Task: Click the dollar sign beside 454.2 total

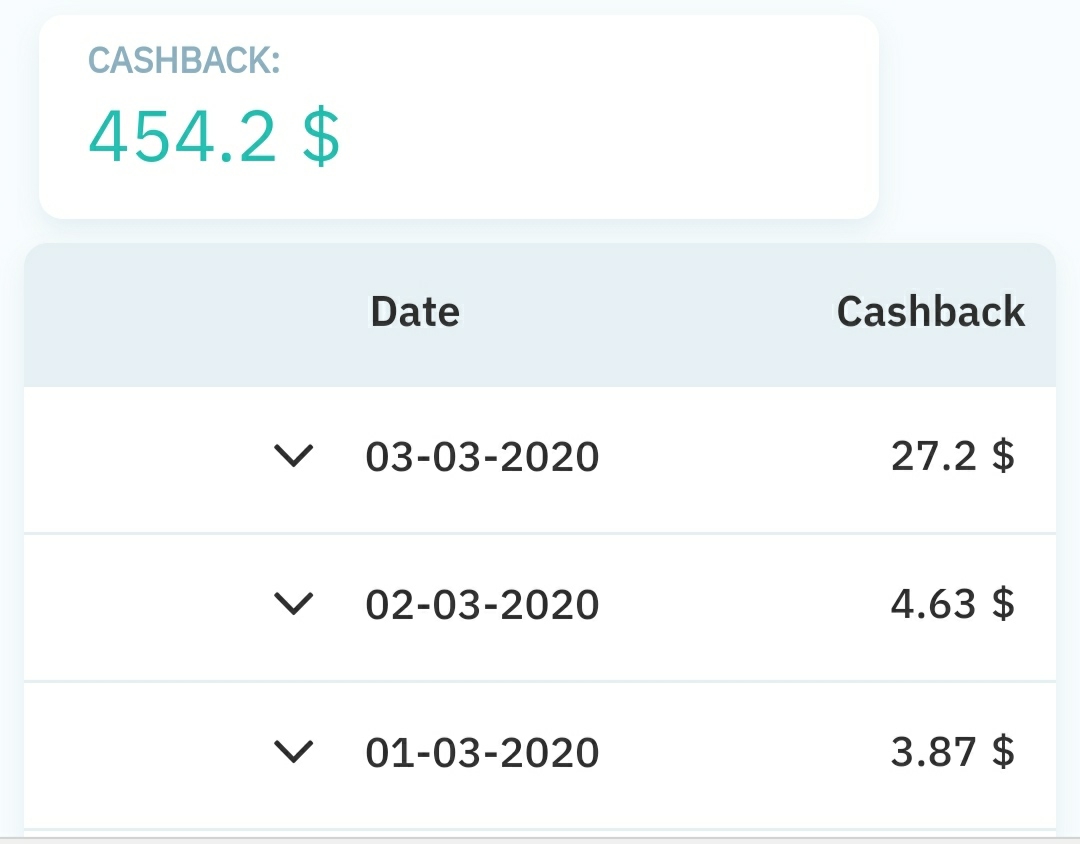Action: [x=321, y=136]
